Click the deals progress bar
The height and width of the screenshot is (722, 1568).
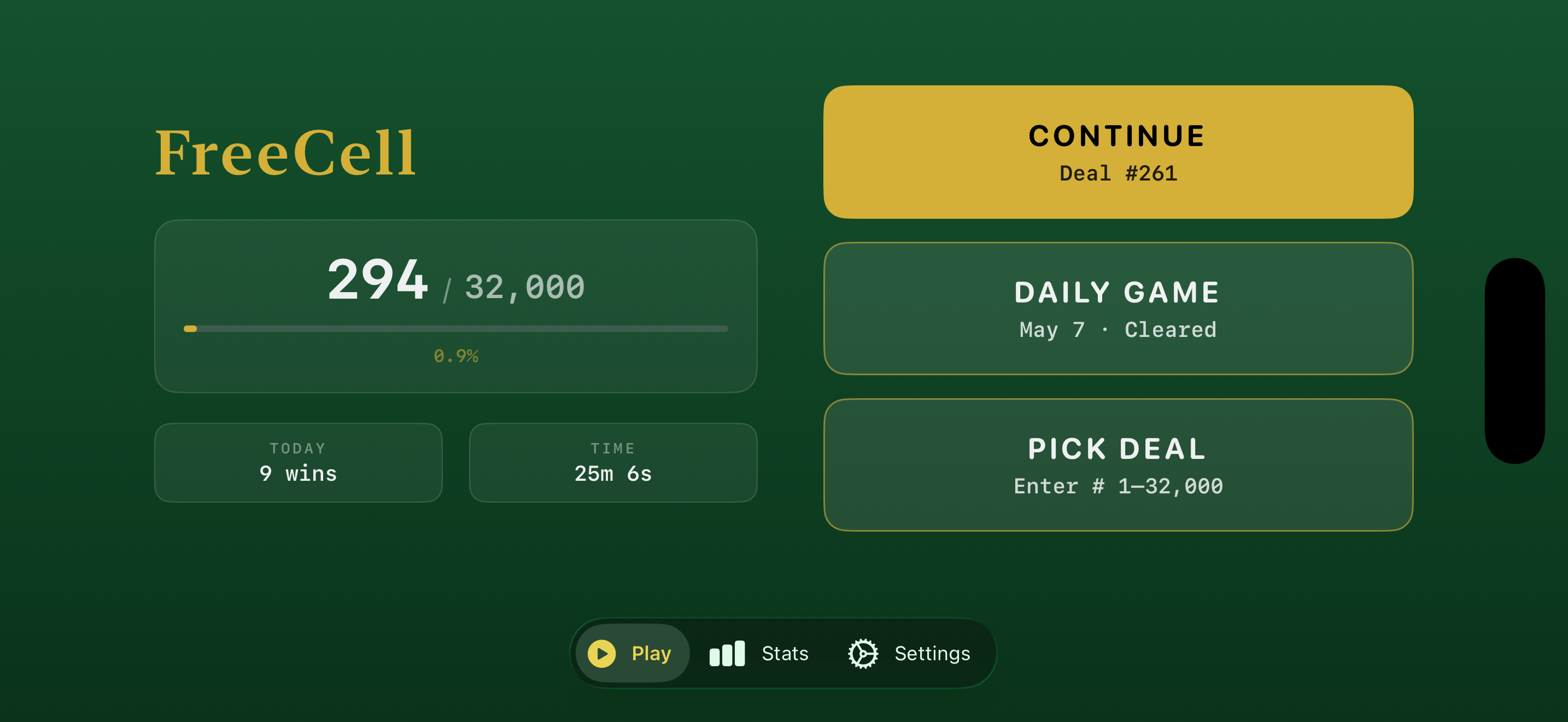[455, 329]
